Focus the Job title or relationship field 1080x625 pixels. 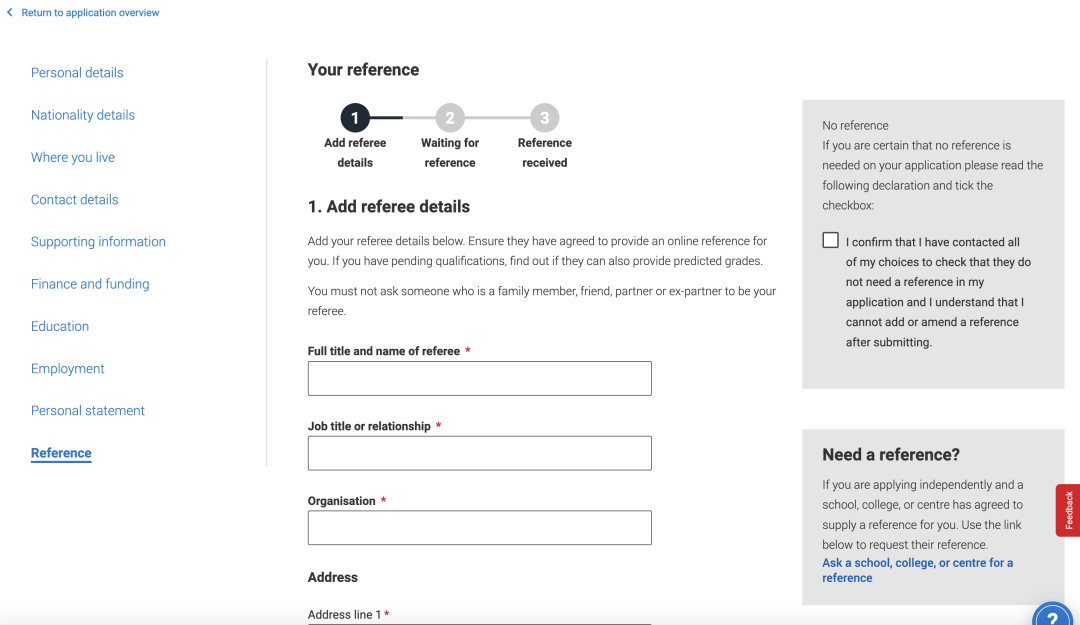point(479,453)
